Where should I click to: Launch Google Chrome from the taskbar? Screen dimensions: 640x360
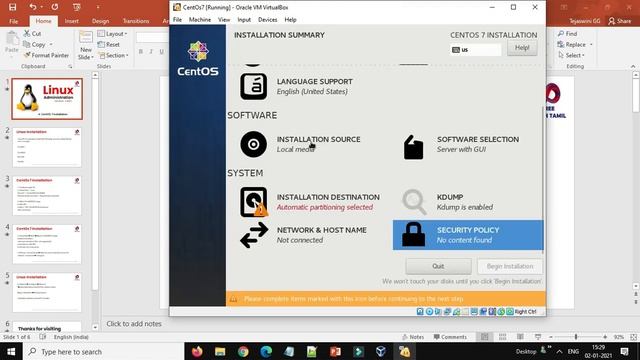click(x=243, y=351)
